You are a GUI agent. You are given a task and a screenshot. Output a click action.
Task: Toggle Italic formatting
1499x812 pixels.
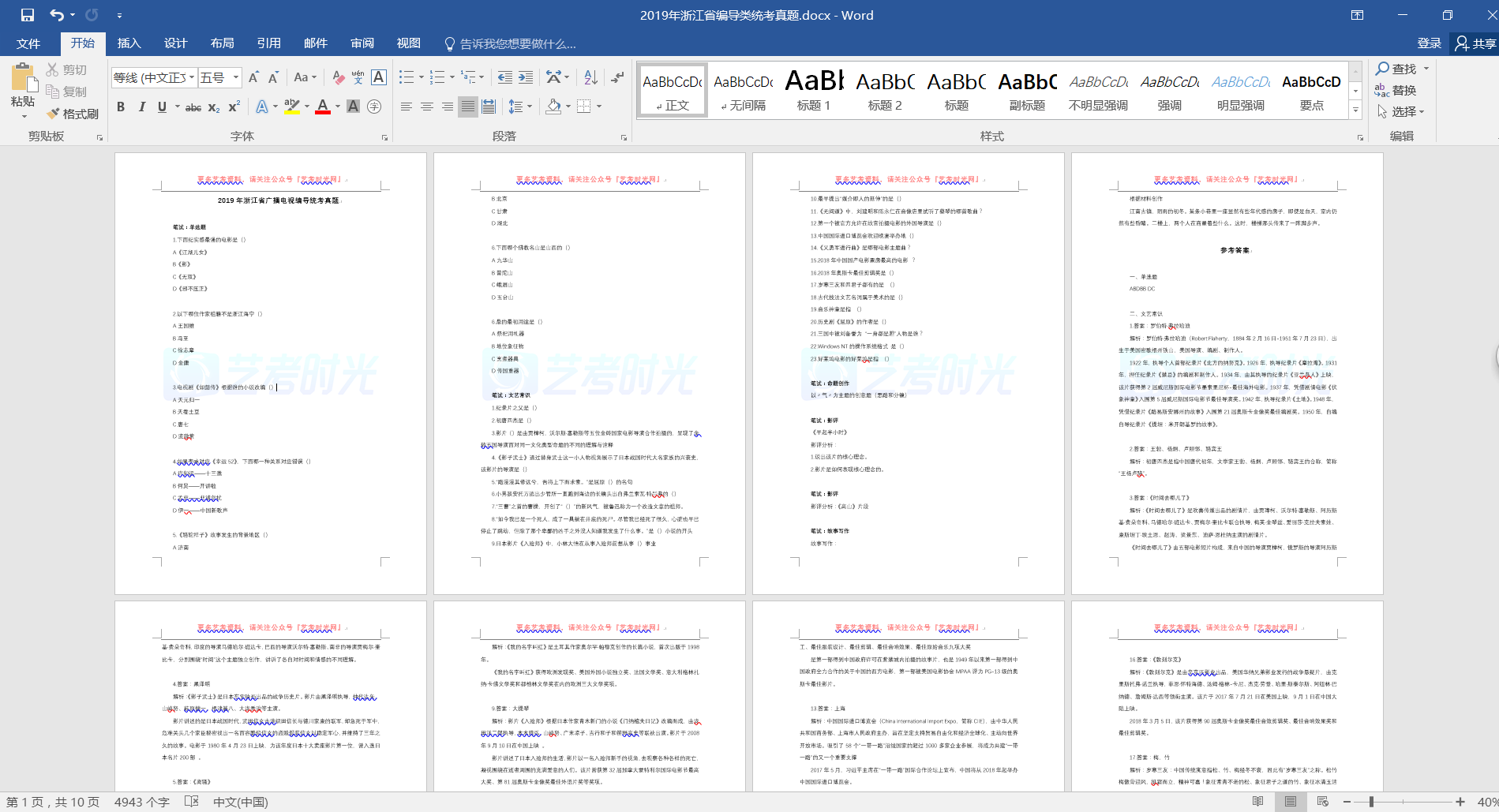(x=141, y=107)
